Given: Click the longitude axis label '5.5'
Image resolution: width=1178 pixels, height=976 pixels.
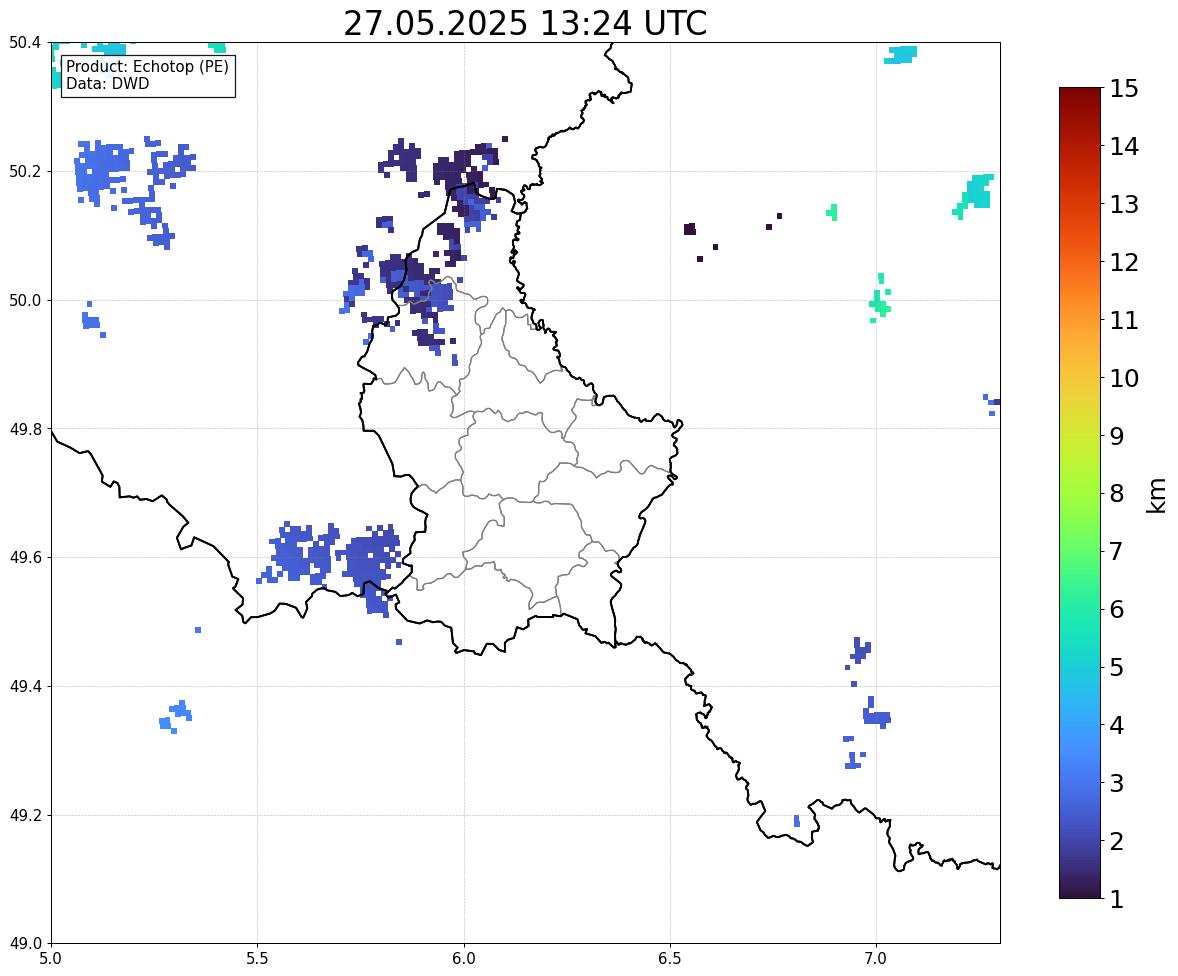Looking at the screenshot, I should pos(258,959).
